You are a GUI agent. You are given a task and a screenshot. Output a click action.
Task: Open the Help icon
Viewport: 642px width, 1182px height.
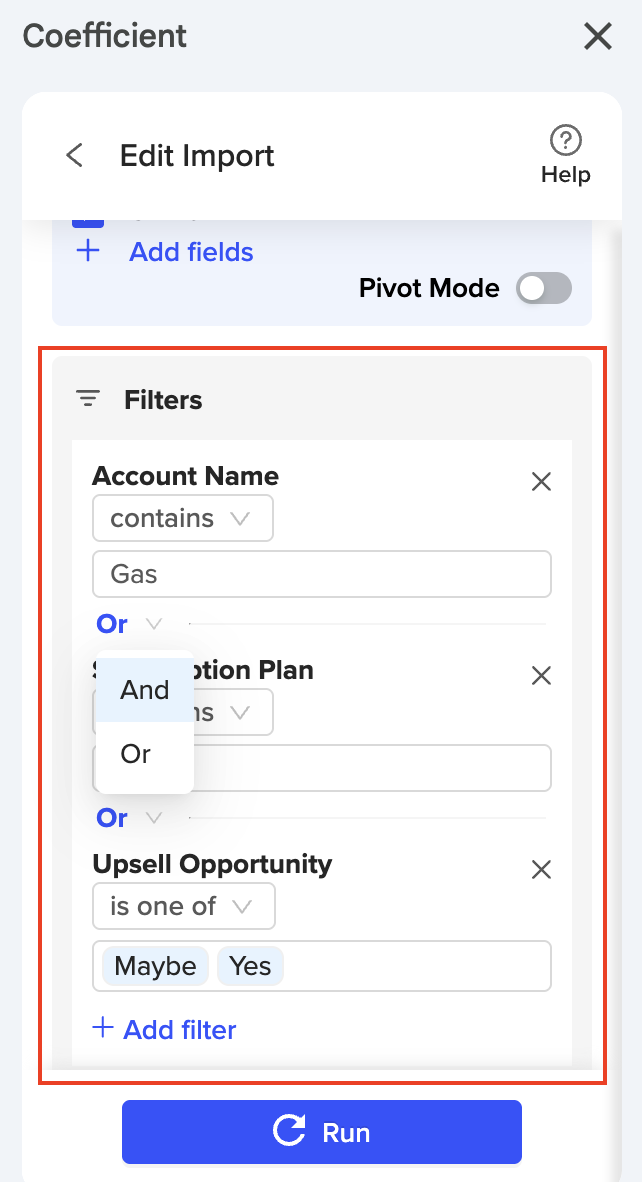click(565, 140)
